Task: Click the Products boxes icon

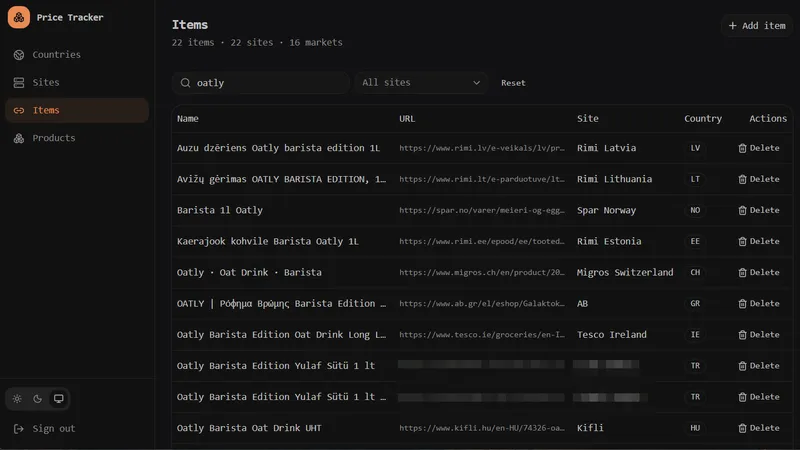Action: [19, 138]
